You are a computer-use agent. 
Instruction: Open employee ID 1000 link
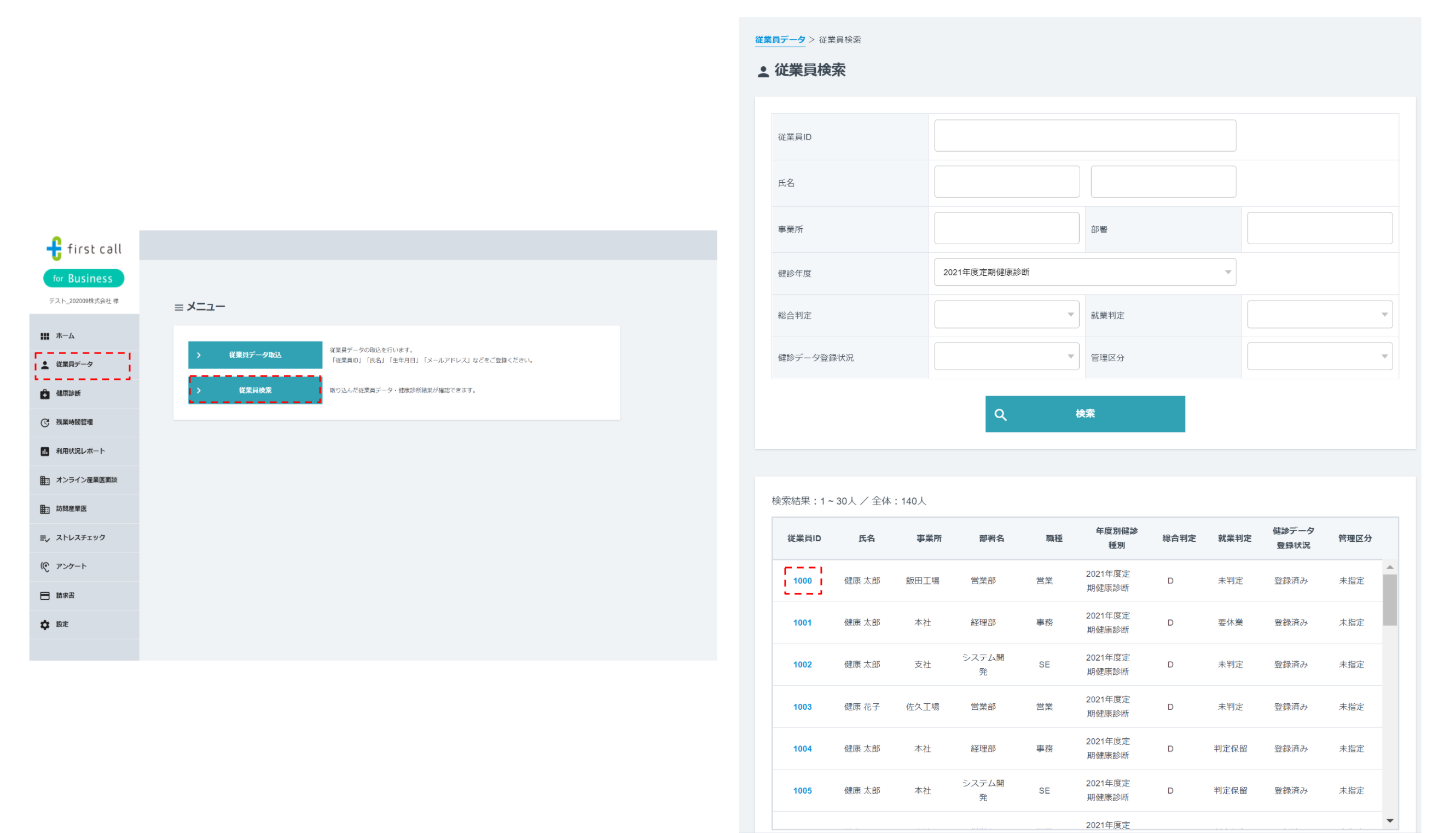point(802,581)
